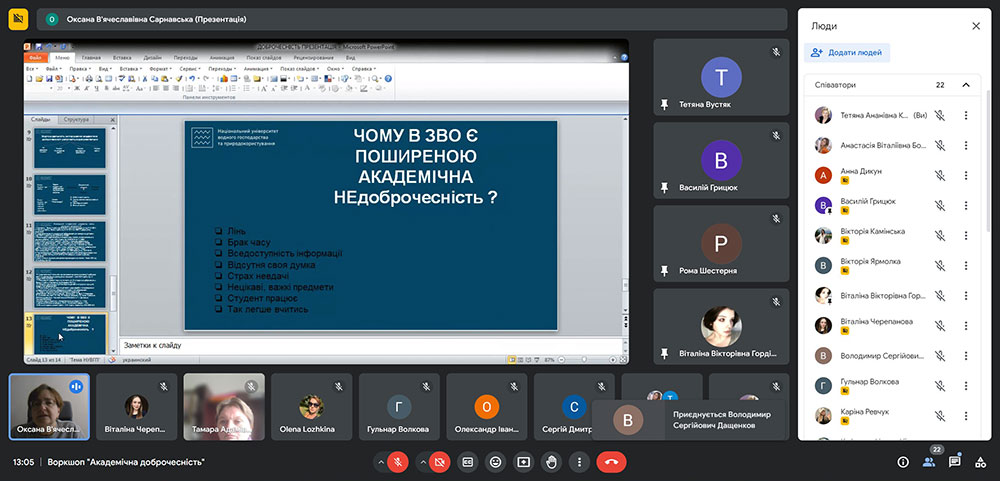Click the present screen icon
The height and width of the screenshot is (481, 1000).
(x=523, y=462)
